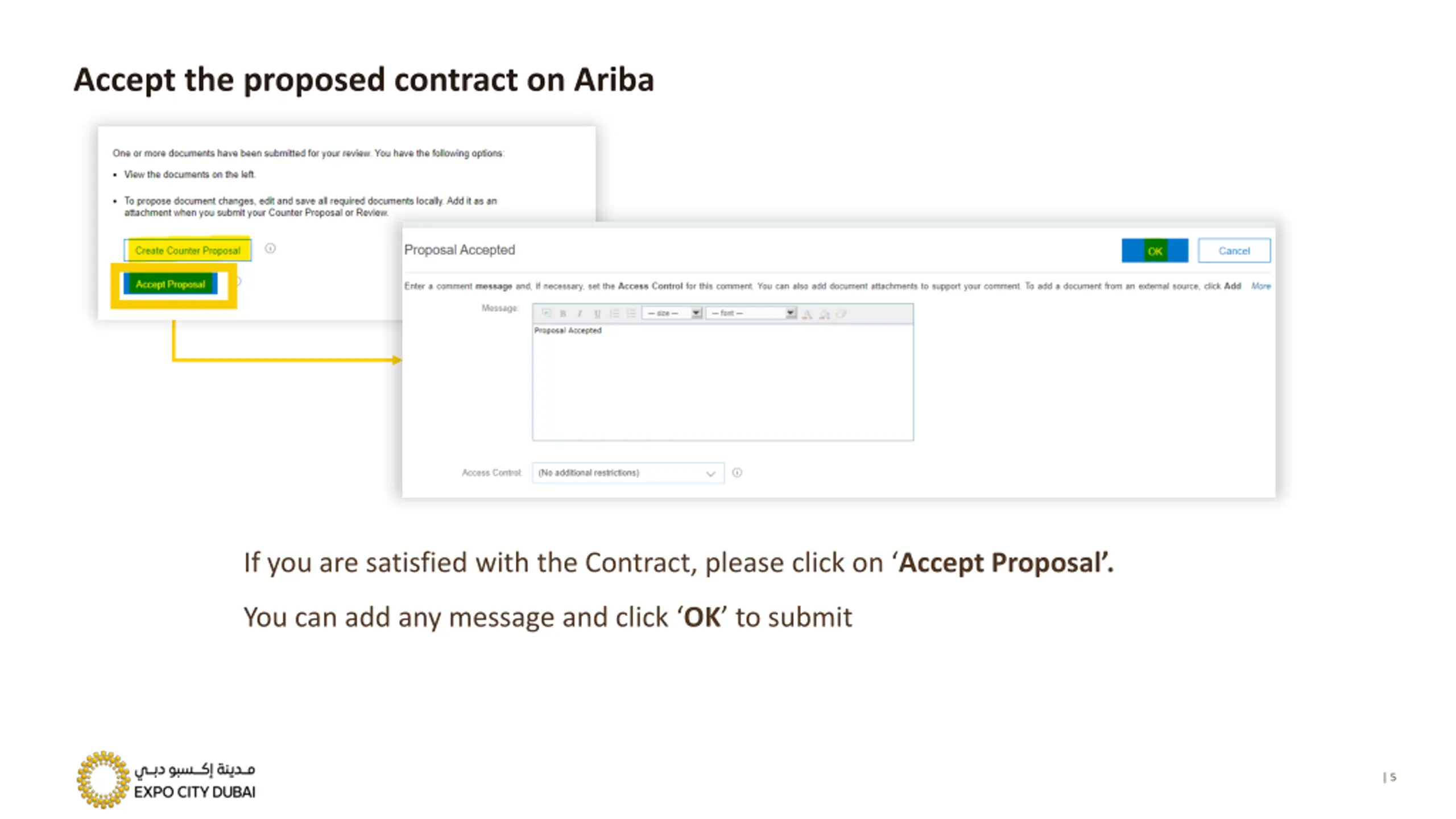Click the eraser clear-formatting icon

(841, 313)
